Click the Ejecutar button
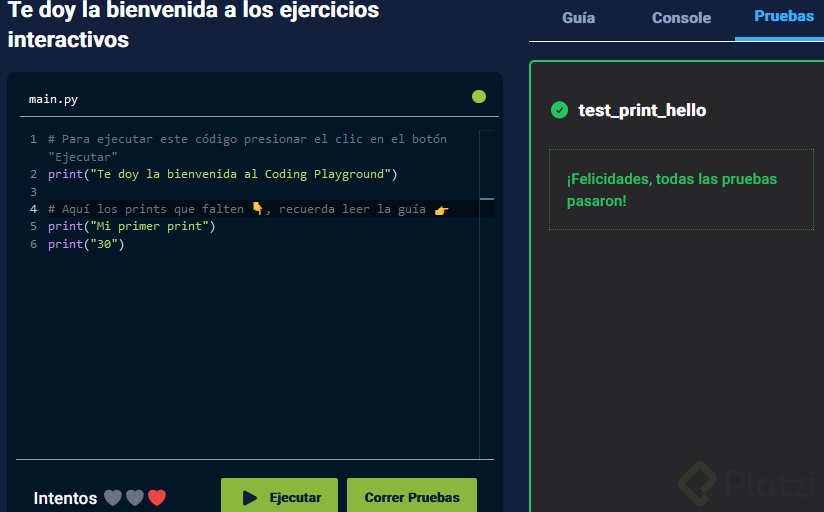The height and width of the screenshot is (512, 824). [280, 496]
